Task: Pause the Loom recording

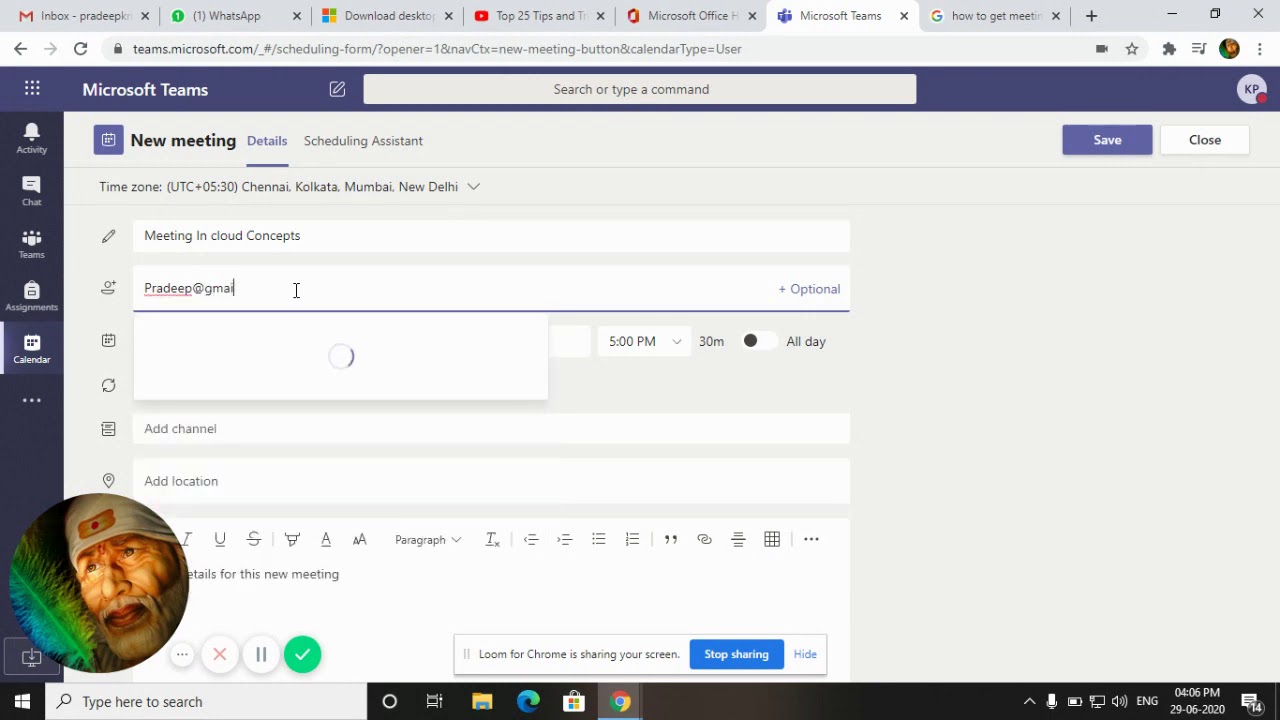Action: (261, 655)
